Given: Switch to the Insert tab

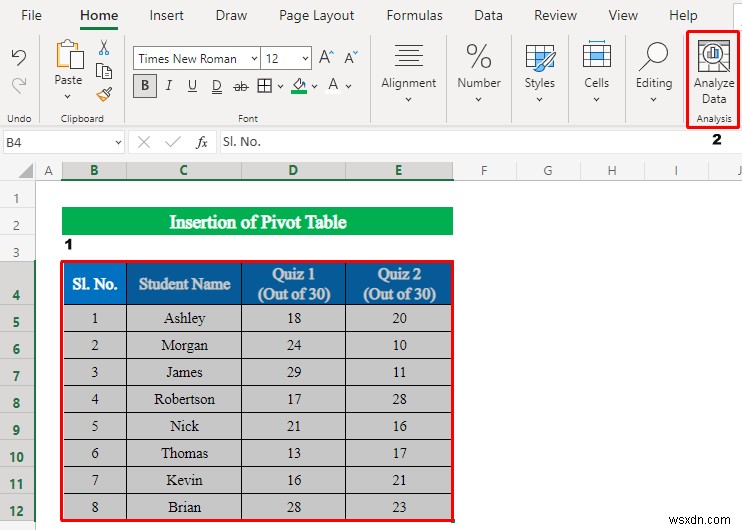Looking at the screenshot, I should pos(166,15).
